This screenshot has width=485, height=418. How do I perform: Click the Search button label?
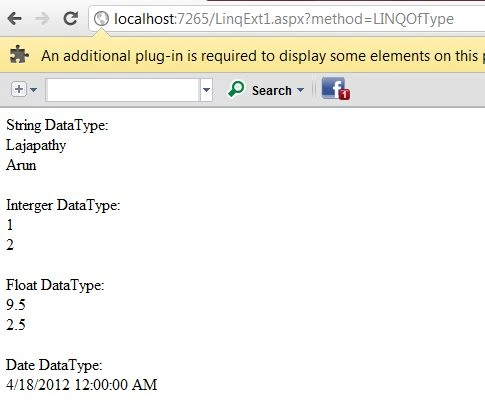272,91
